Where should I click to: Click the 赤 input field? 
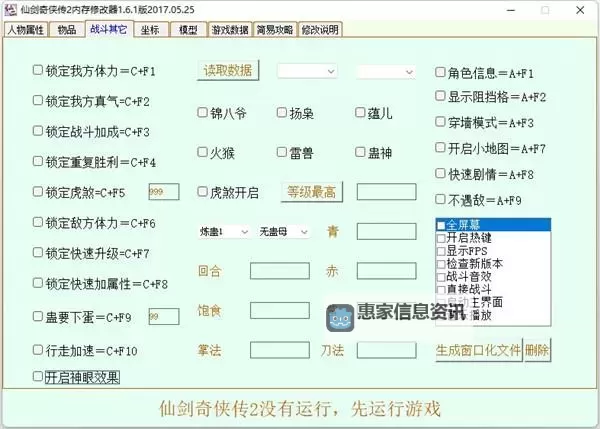[x=386, y=271]
